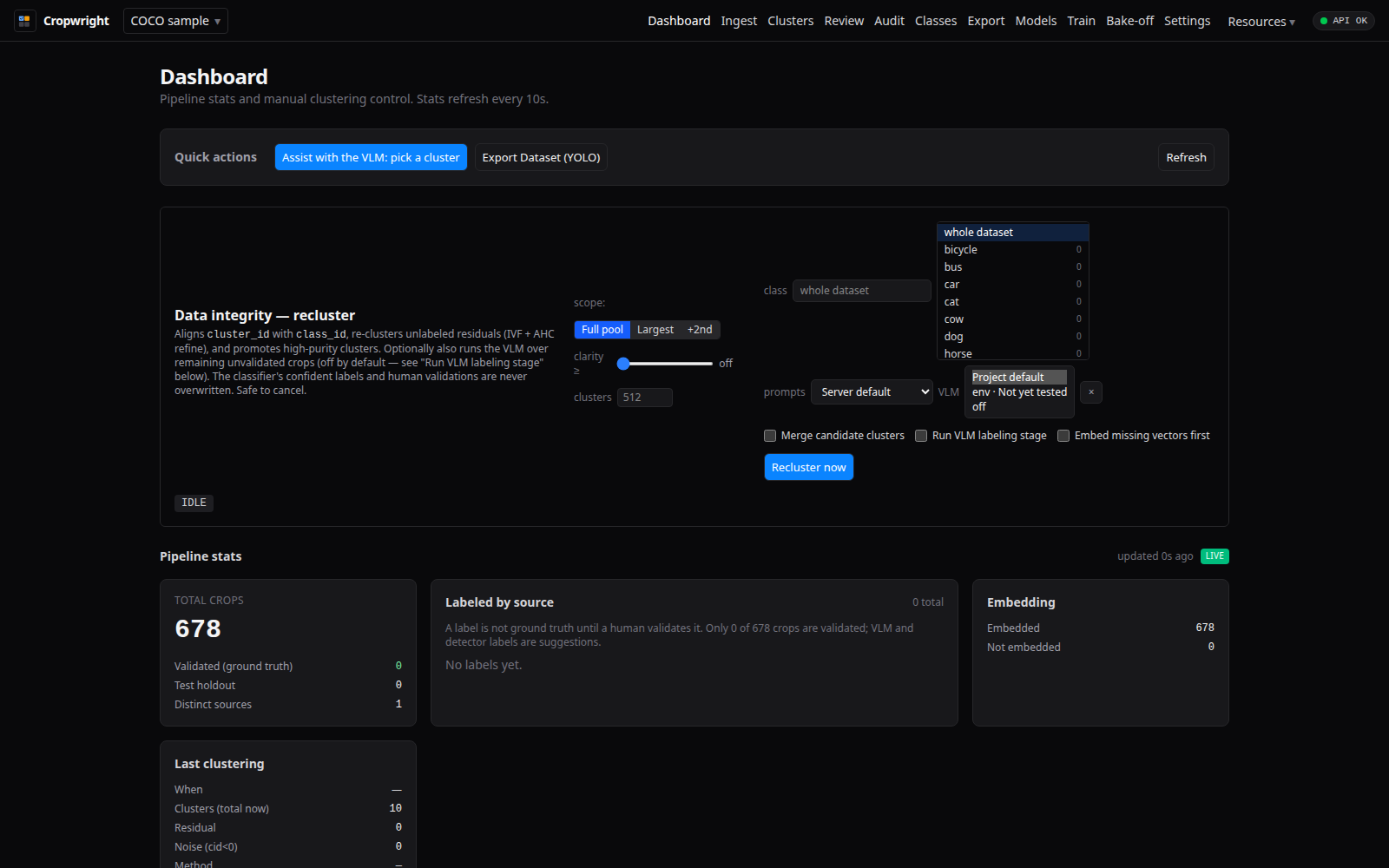The image size is (1389, 868).
Task: Open Settings from the top navigation
Action: pyautogui.click(x=1187, y=21)
